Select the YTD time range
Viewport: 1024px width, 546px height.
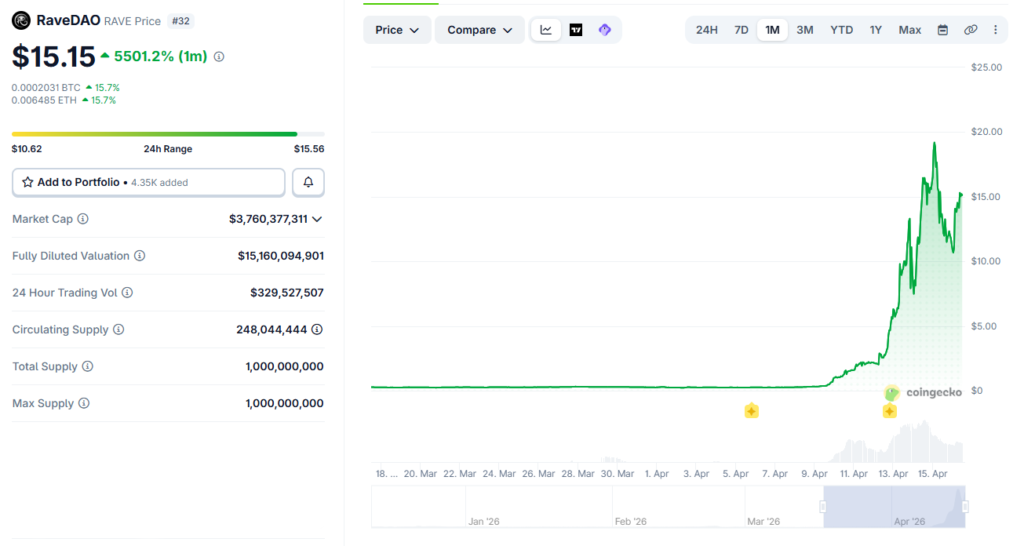(841, 30)
